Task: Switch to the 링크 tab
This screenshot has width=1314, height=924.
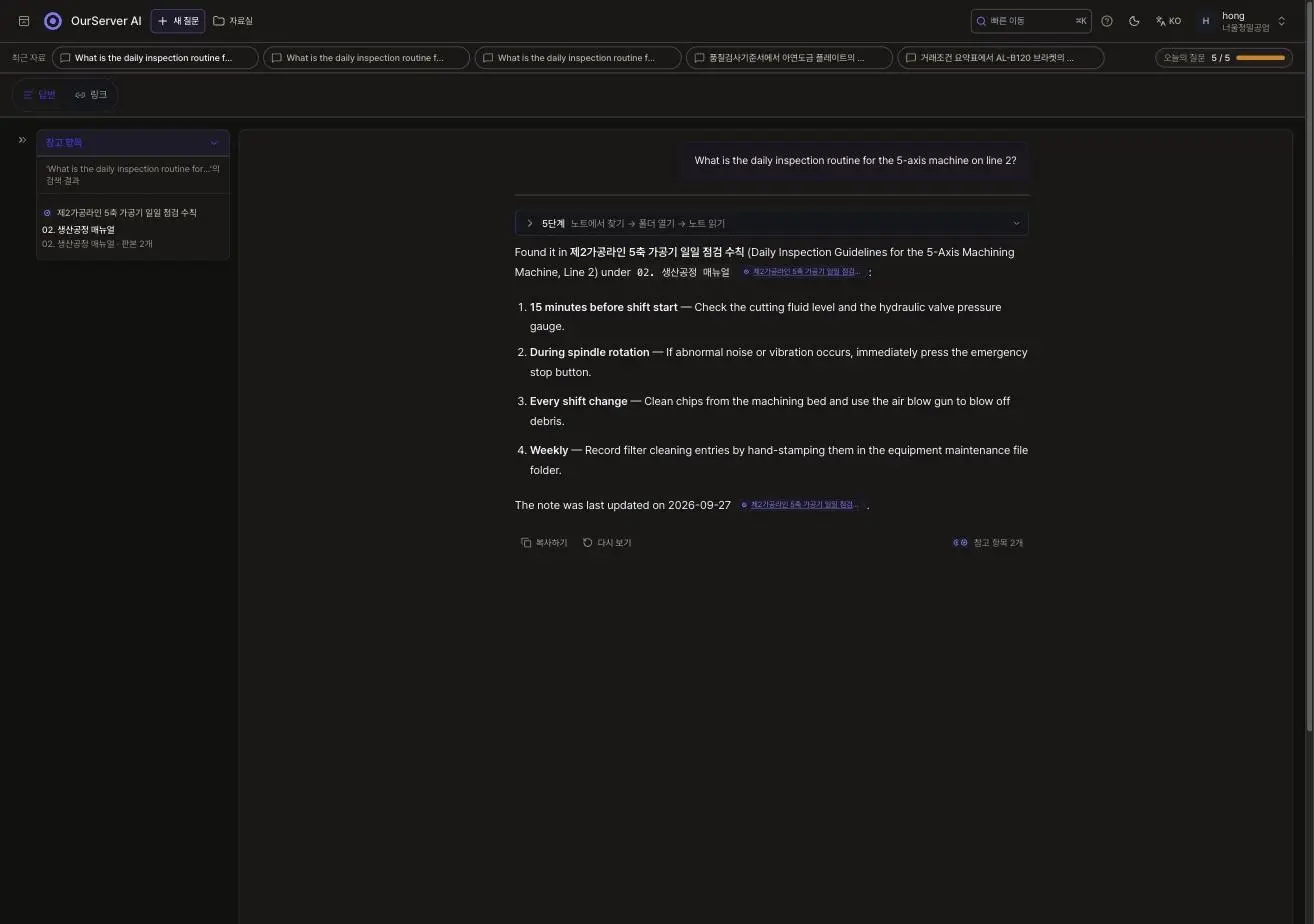Action: (x=91, y=95)
